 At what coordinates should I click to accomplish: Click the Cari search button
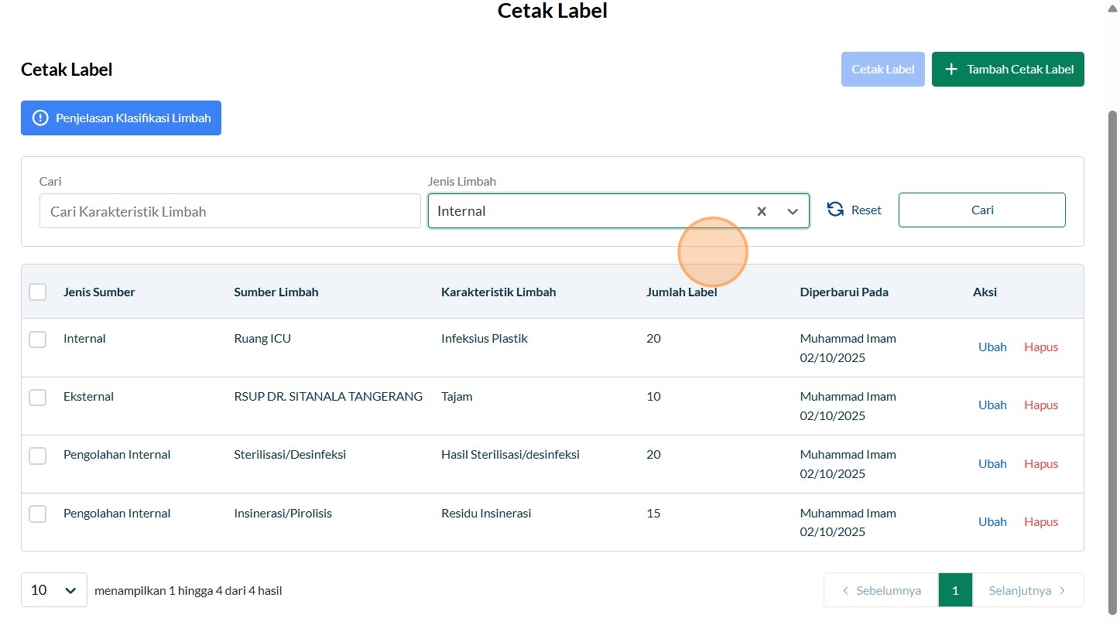point(981,210)
